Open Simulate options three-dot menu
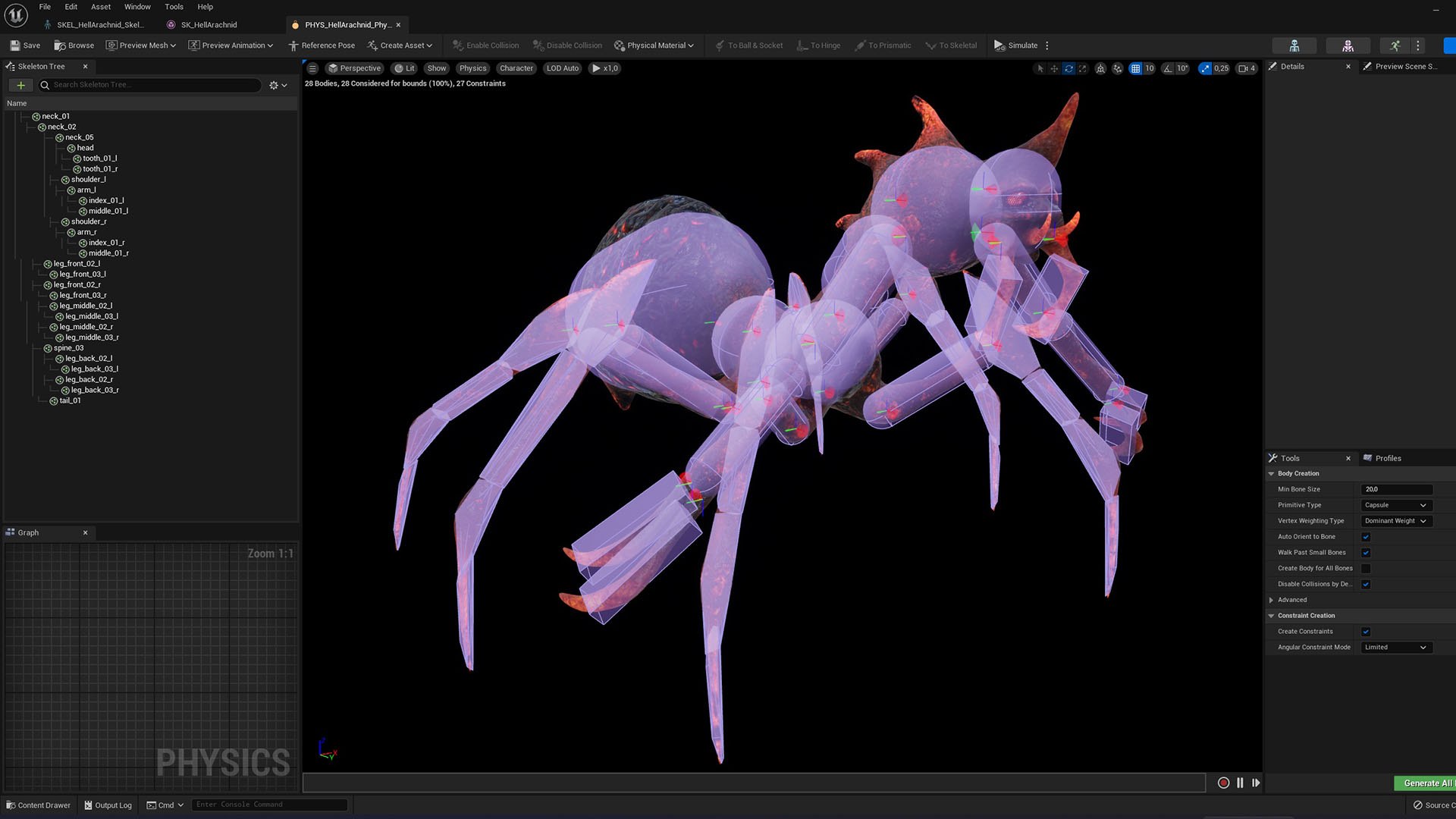Image resolution: width=1456 pixels, height=819 pixels. 1047,45
